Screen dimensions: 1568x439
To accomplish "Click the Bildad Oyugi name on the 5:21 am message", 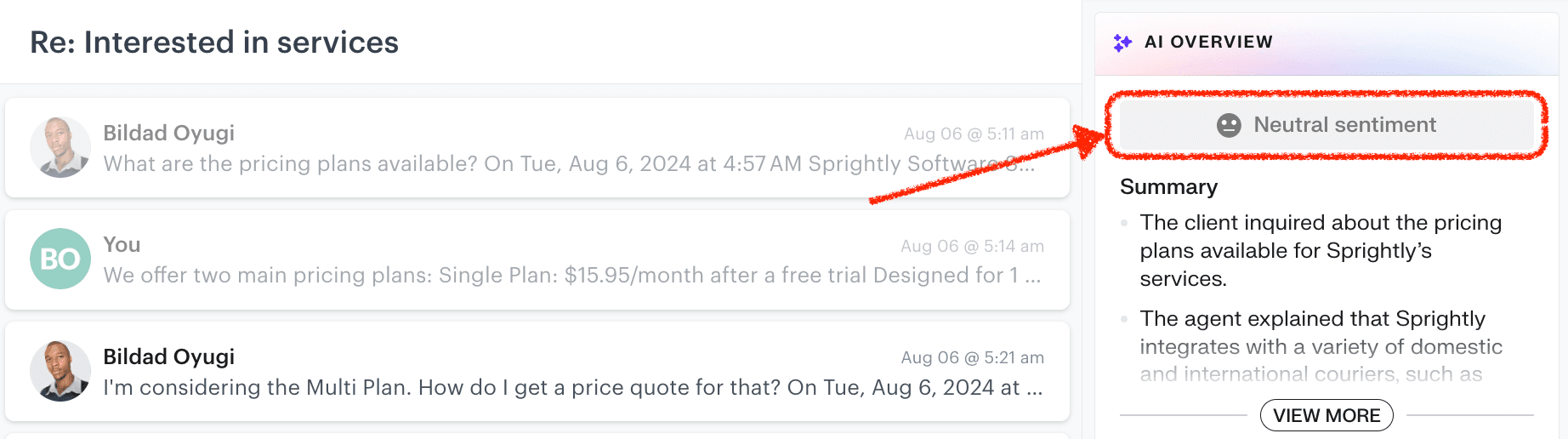I will point(168,356).
